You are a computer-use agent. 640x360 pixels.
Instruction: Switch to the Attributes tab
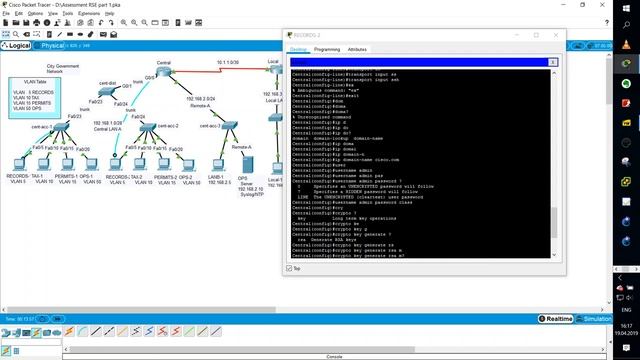[357, 49]
